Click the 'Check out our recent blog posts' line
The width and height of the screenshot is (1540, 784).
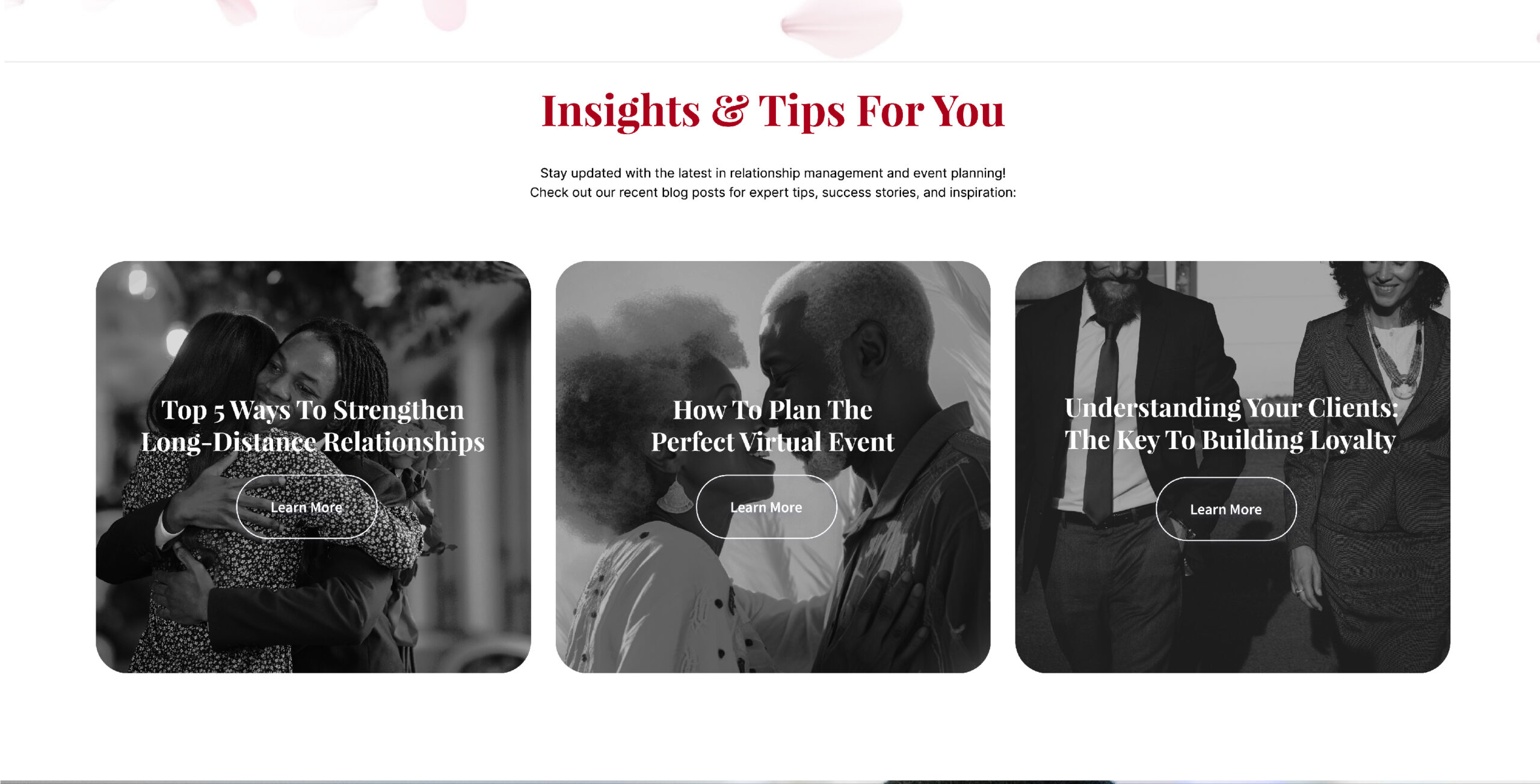point(773,192)
